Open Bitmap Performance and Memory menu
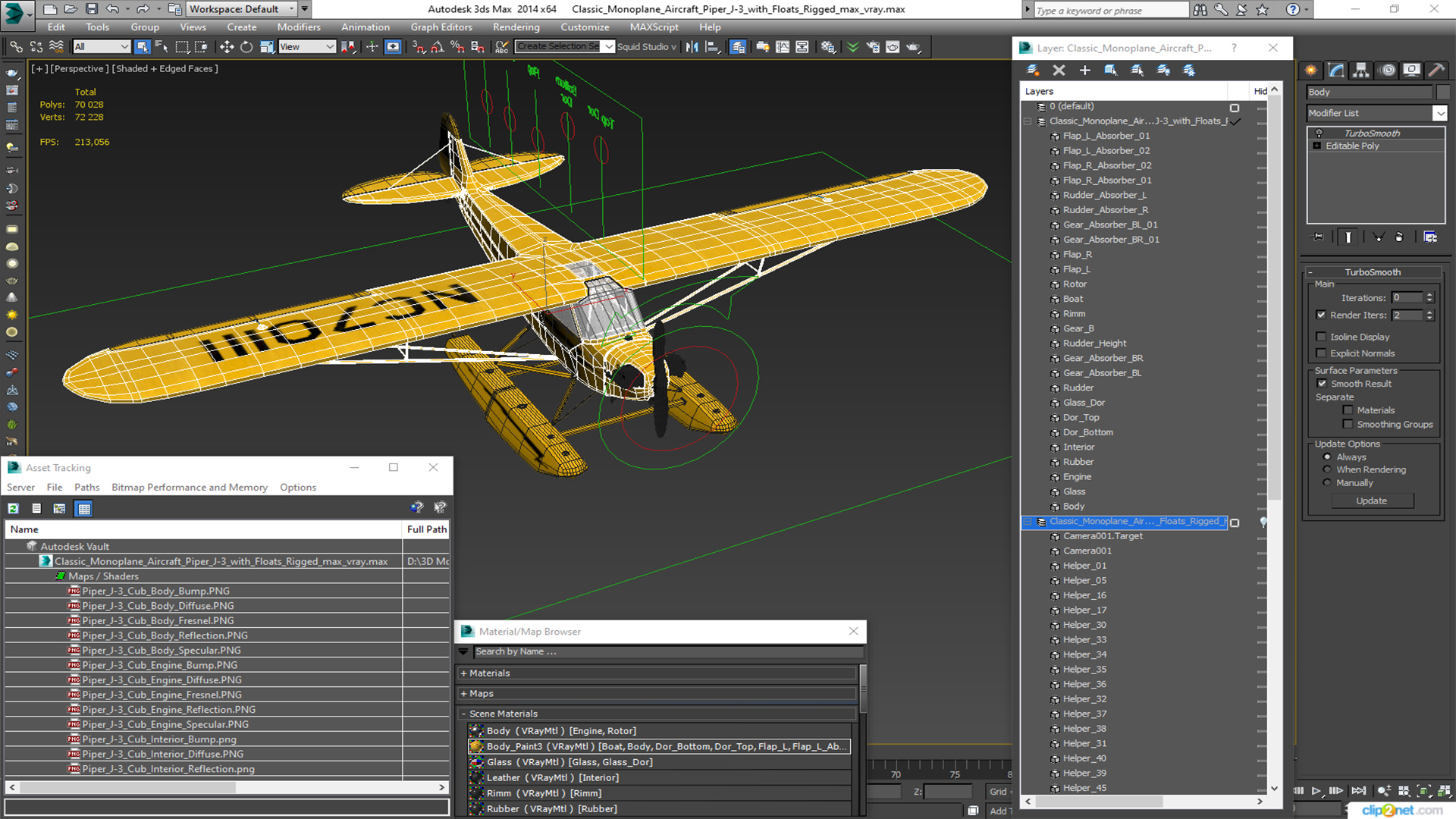The image size is (1456, 819). pyautogui.click(x=190, y=488)
